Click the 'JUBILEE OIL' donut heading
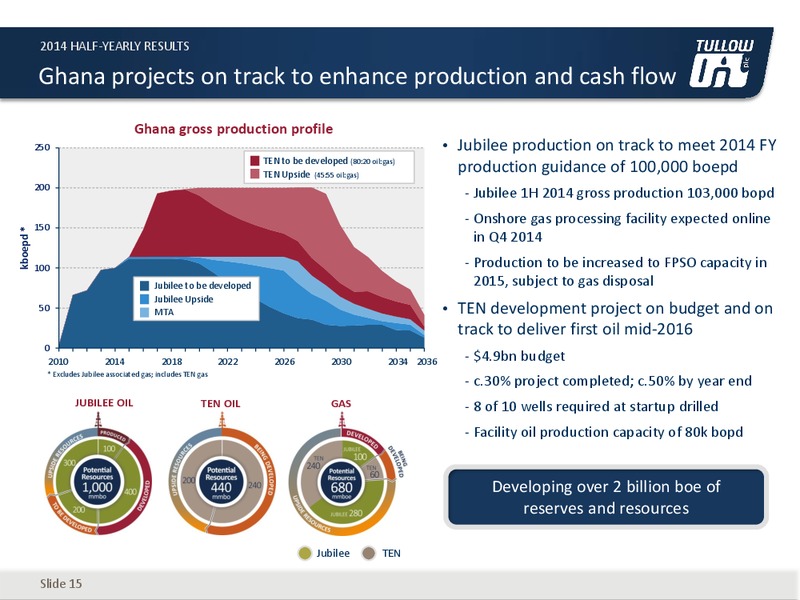This screenshot has height=600, width=800. click(104, 403)
